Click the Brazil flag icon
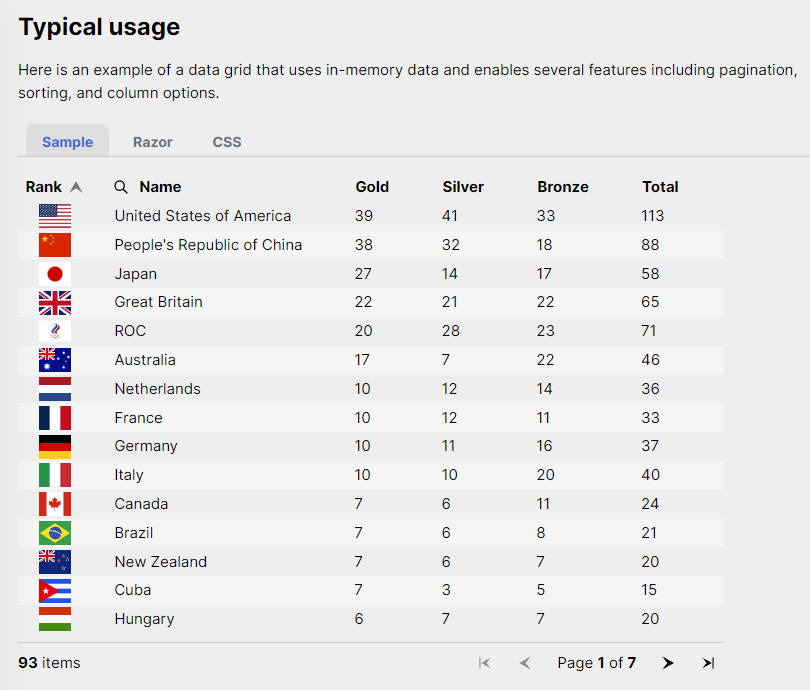The image size is (810, 690). point(55,533)
